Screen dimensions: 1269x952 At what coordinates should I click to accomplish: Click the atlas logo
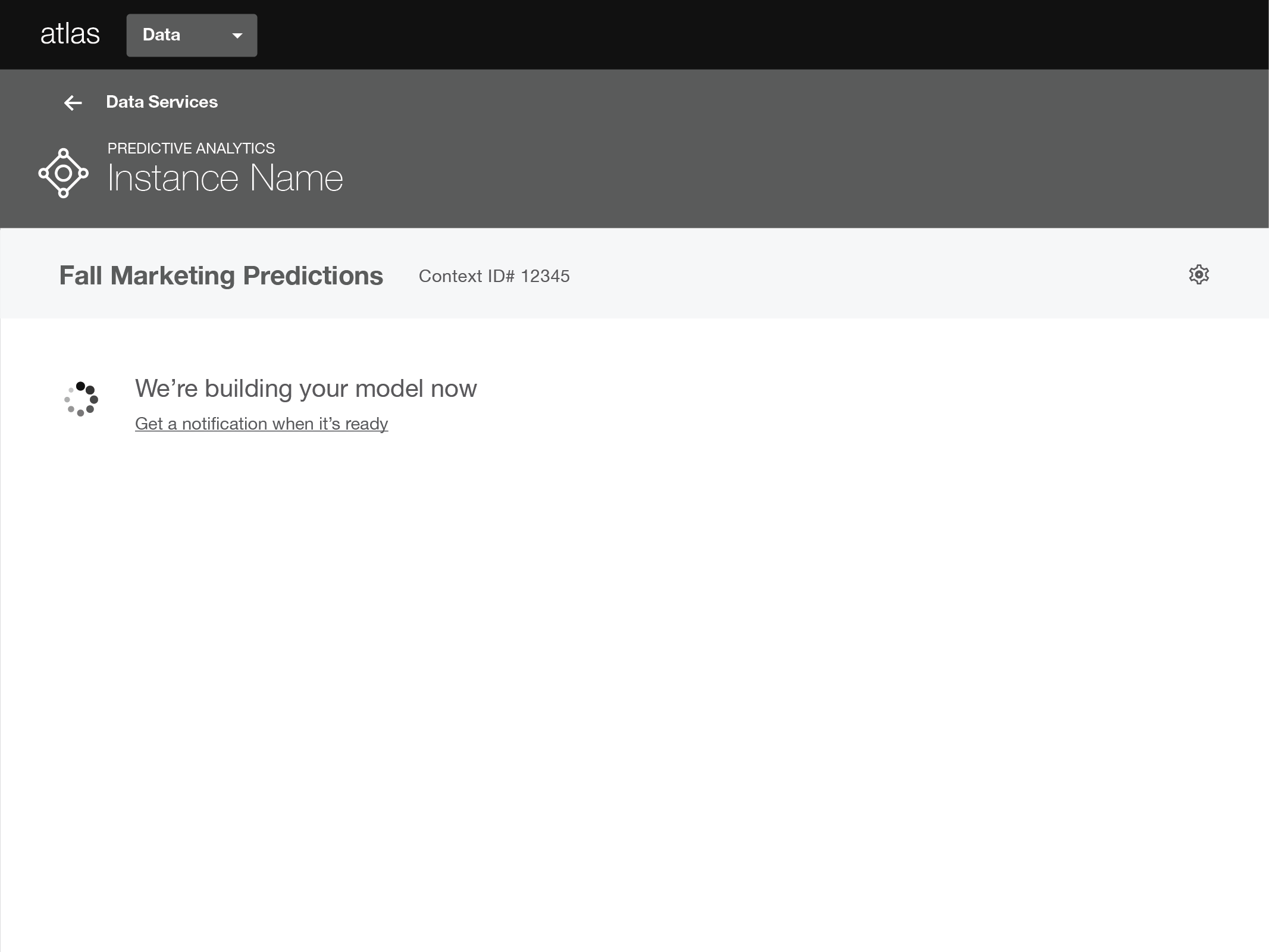[70, 34]
